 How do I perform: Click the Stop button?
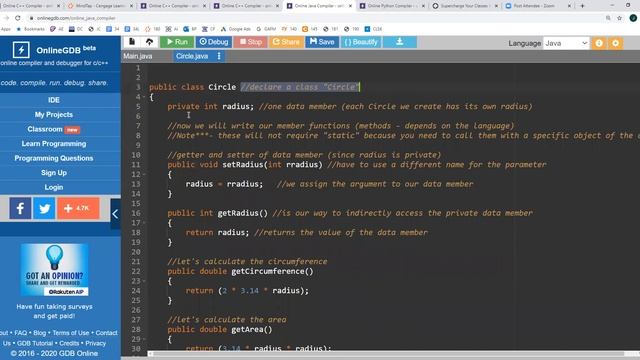250,42
